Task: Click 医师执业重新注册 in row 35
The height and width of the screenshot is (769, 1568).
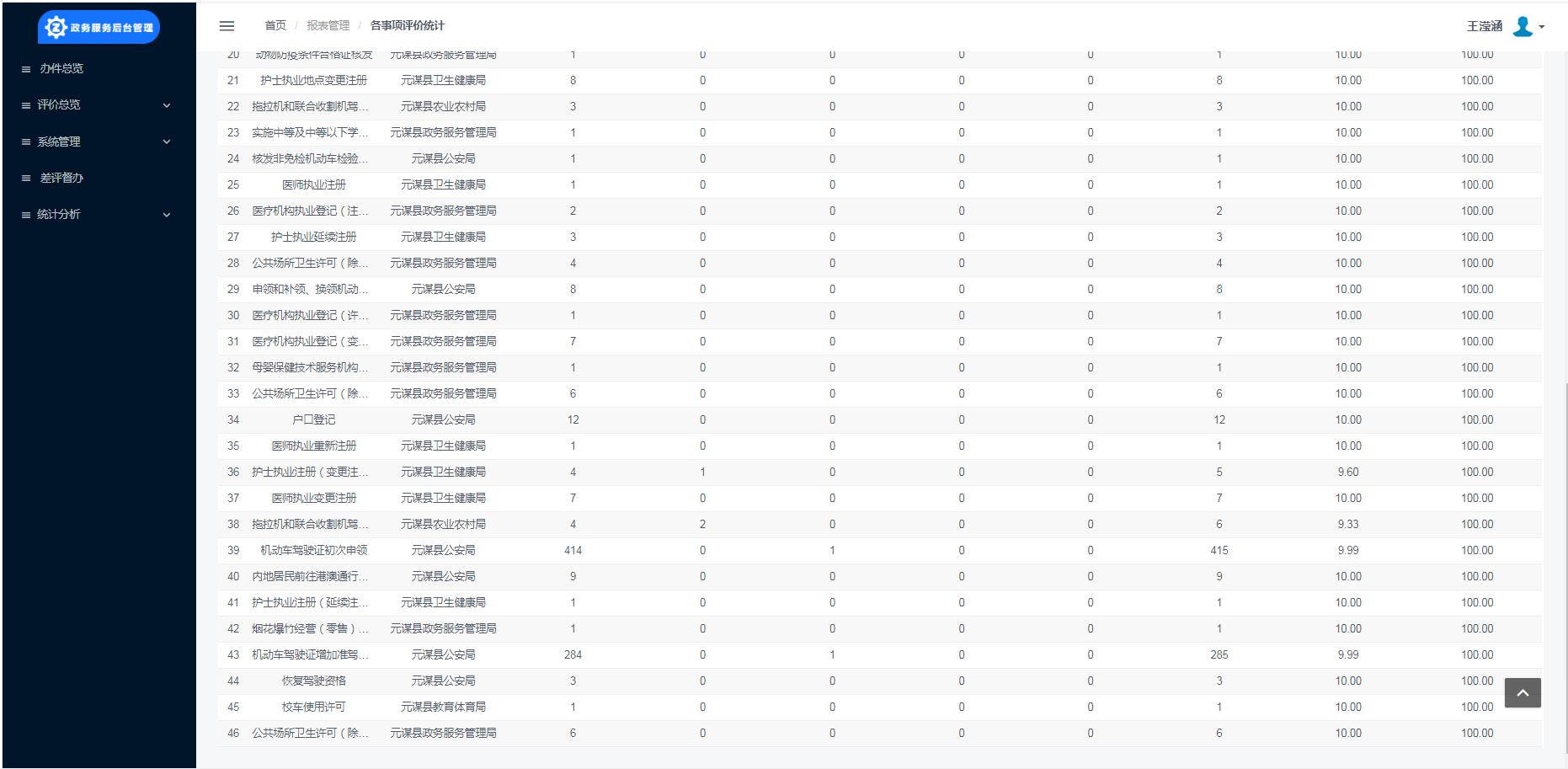Action: 314,446
